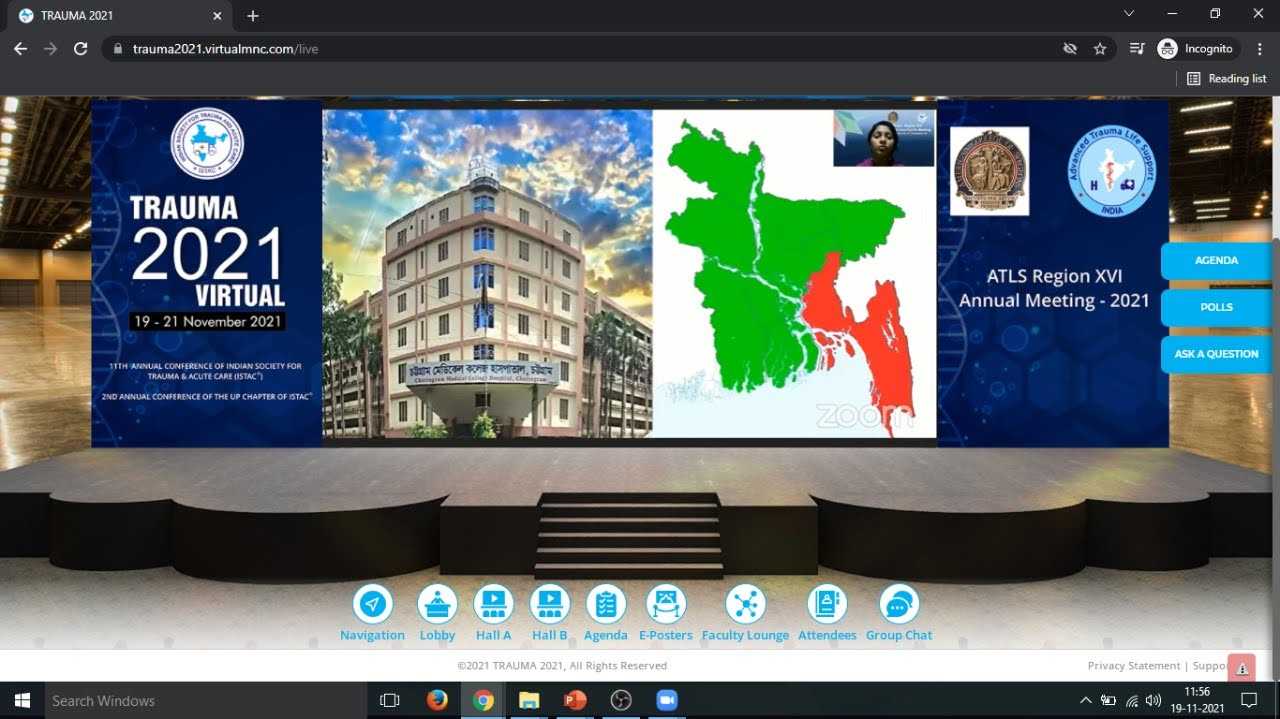Click the battery status icon

tap(1109, 701)
